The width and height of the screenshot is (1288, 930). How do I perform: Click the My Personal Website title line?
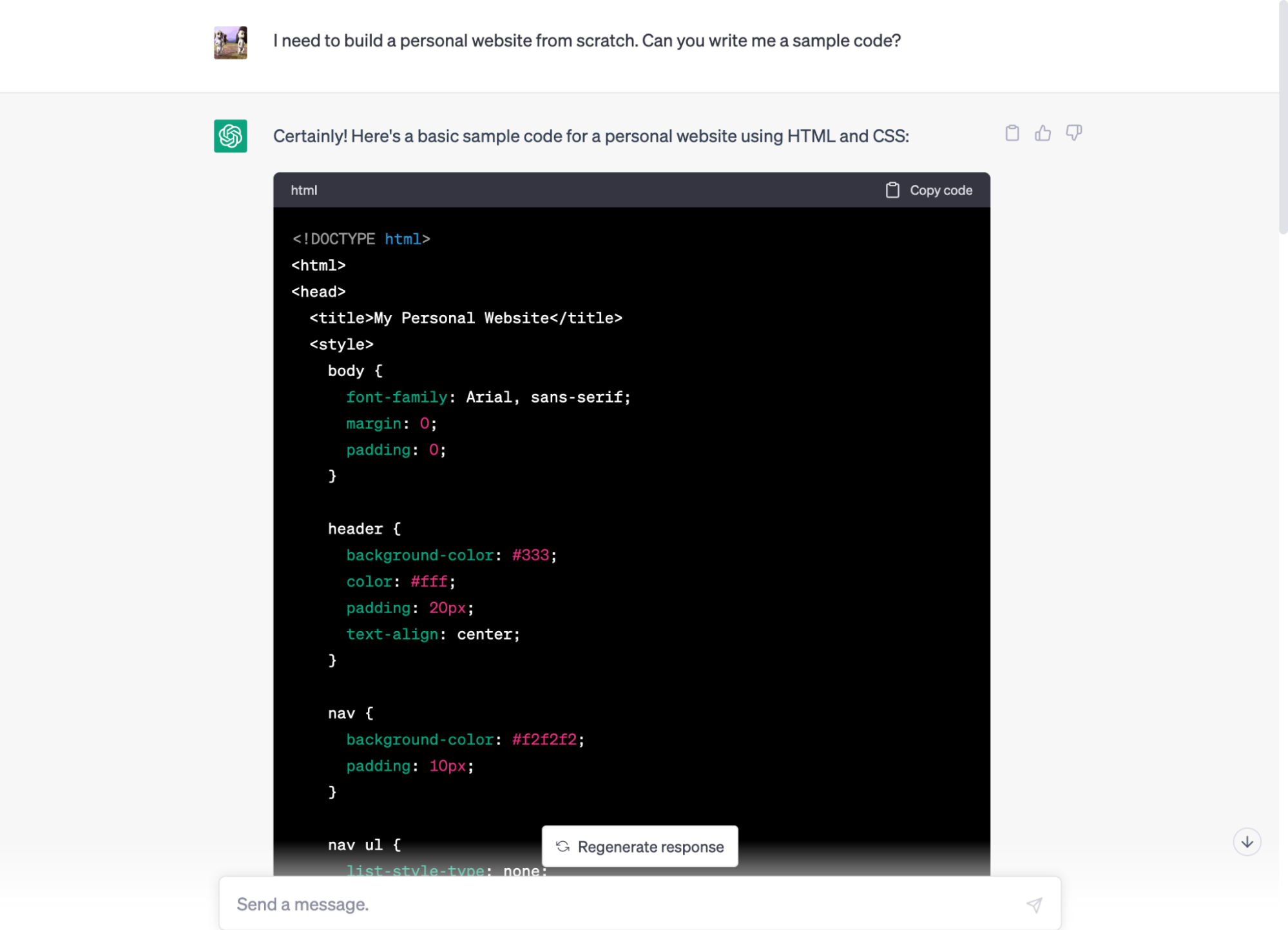(465, 318)
